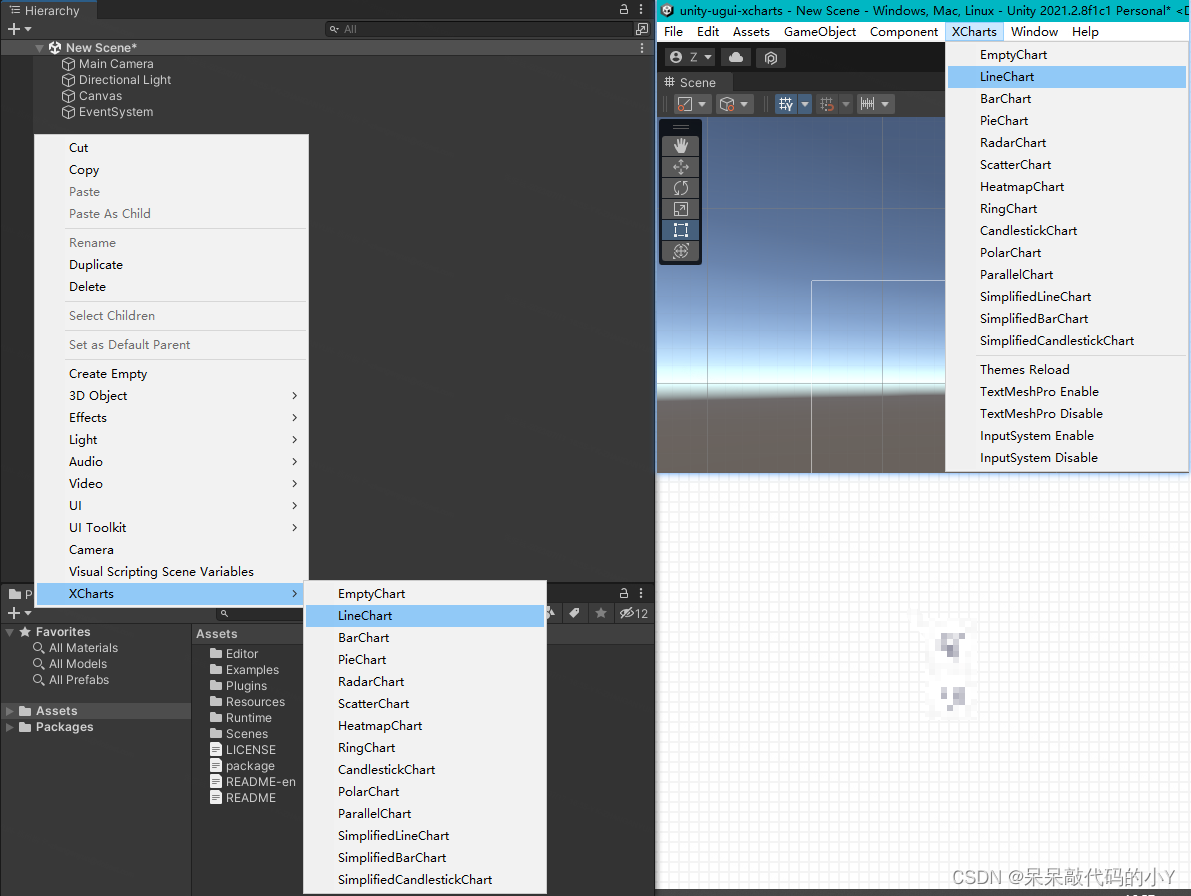The width and height of the screenshot is (1191, 896).
Task: Toggle hidden packages visibility count
Action: 633,614
